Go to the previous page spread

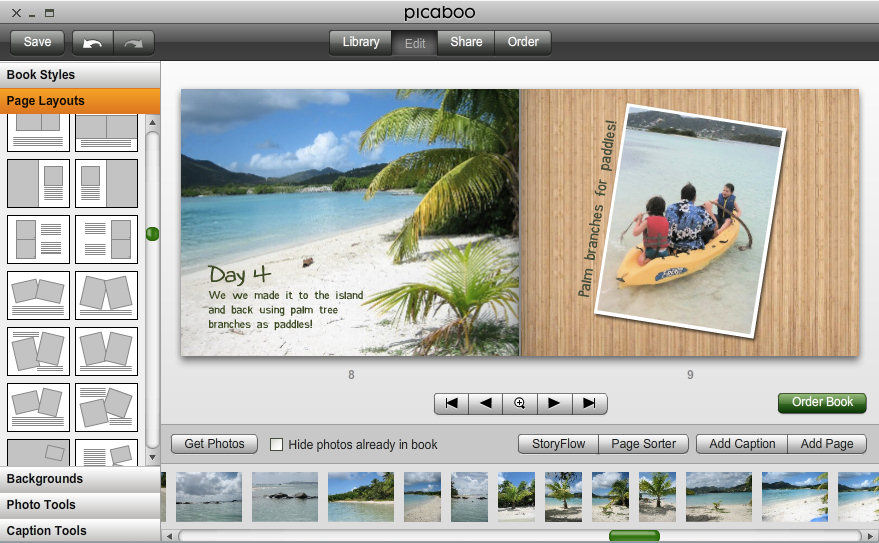coord(486,403)
